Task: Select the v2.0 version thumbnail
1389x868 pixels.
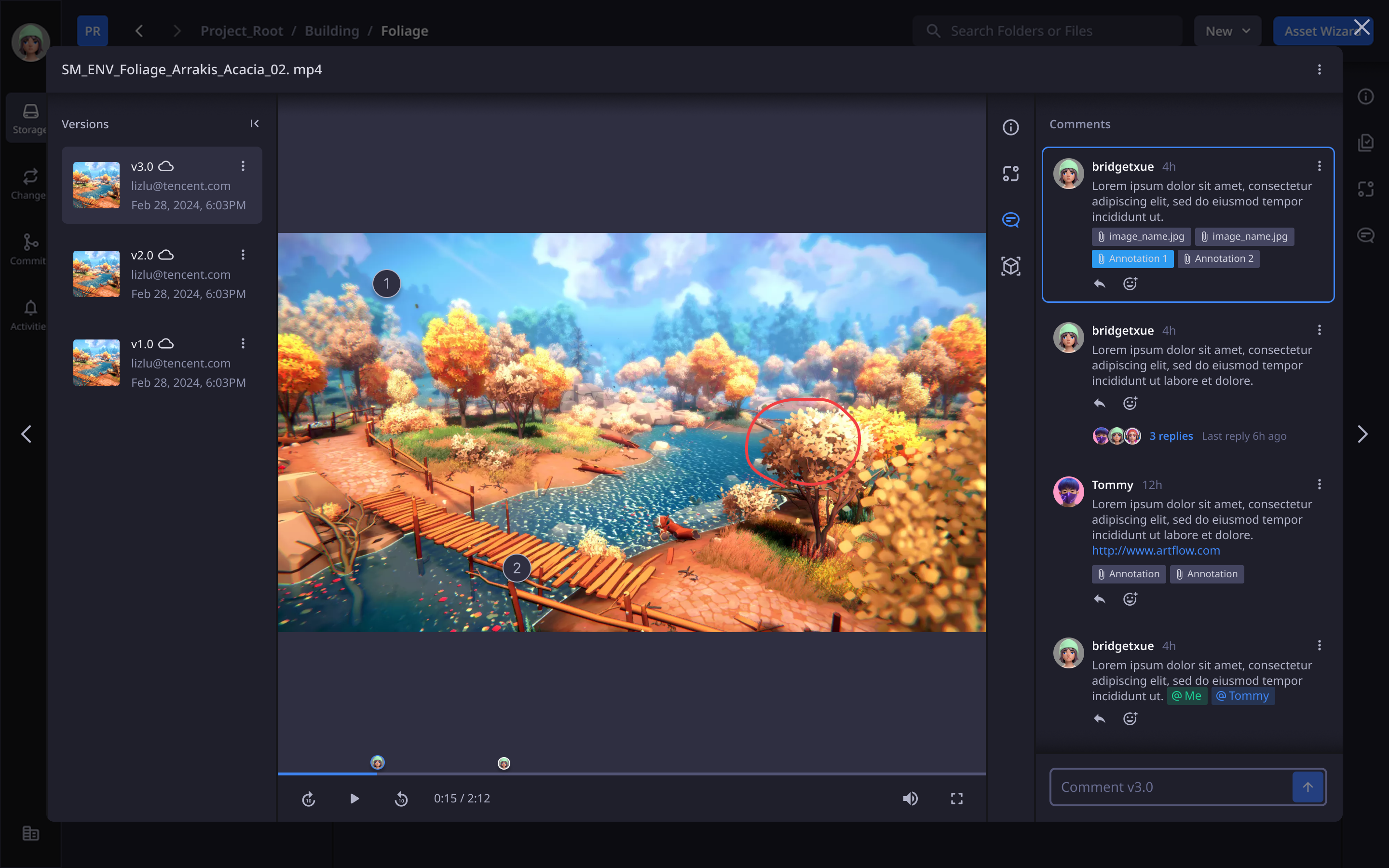Action: tap(96, 274)
